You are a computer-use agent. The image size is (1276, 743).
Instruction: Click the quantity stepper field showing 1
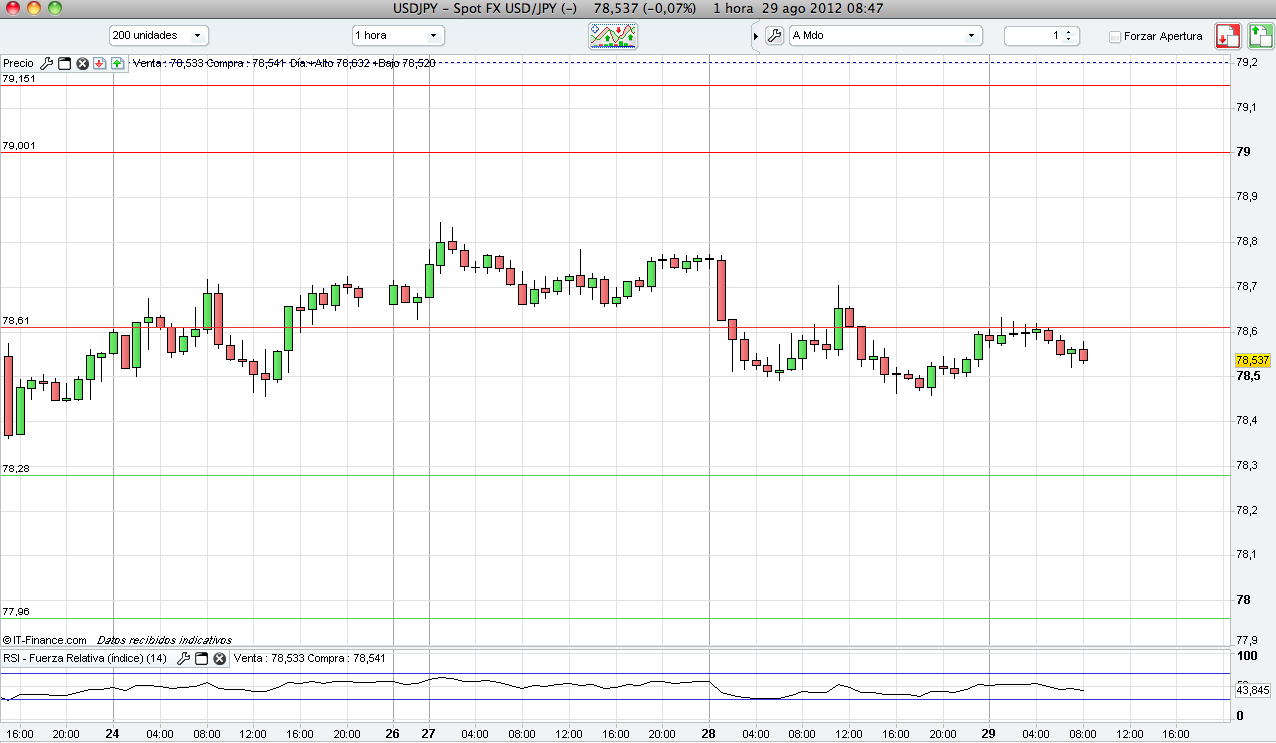(x=1041, y=35)
